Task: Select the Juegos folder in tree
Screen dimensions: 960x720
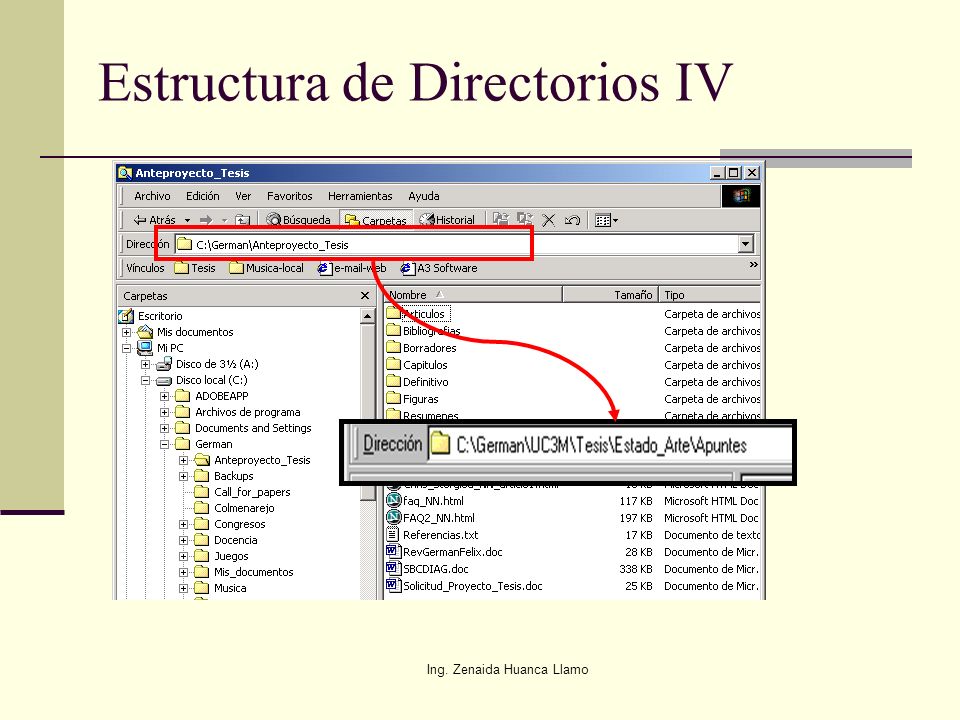Action: [231, 556]
